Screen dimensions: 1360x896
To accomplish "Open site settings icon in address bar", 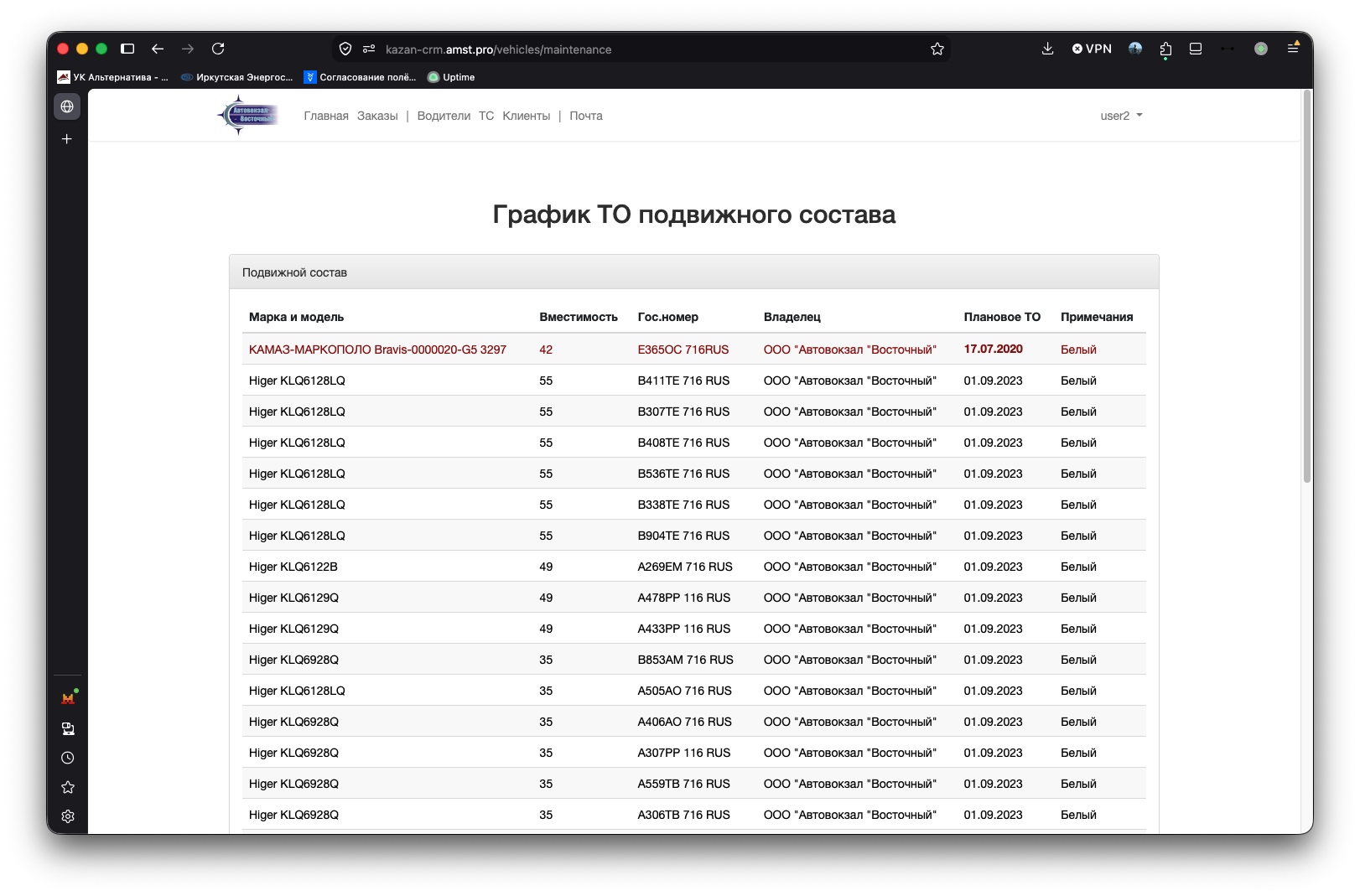I will tap(369, 49).
